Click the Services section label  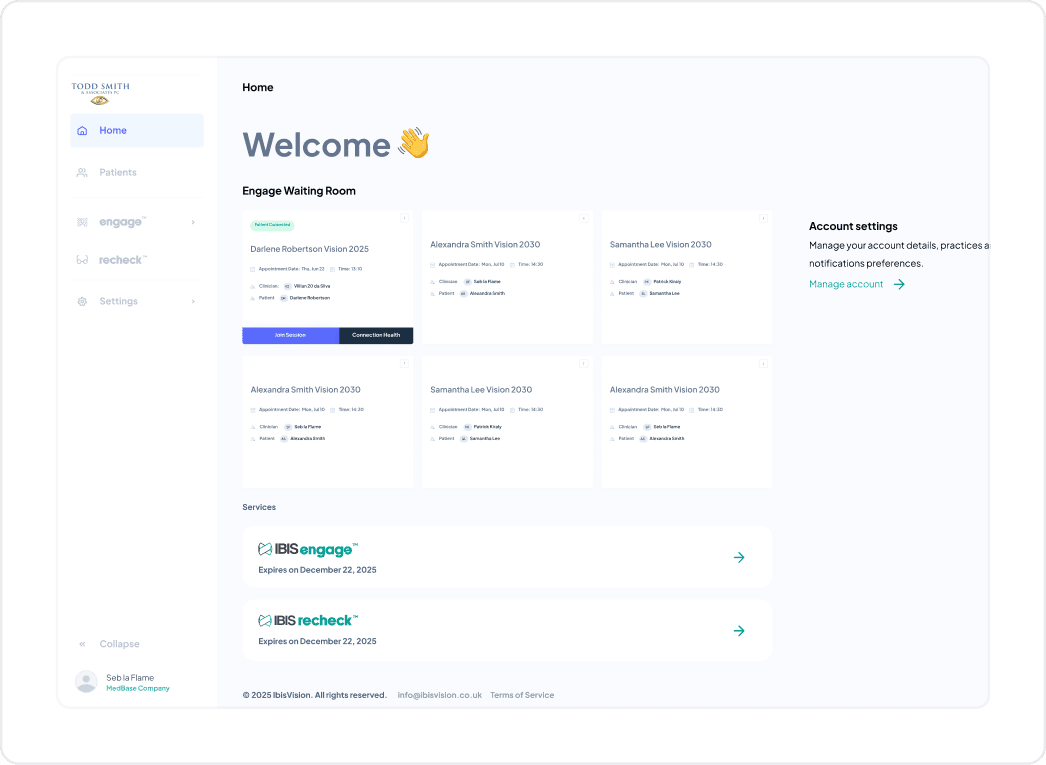tap(259, 507)
